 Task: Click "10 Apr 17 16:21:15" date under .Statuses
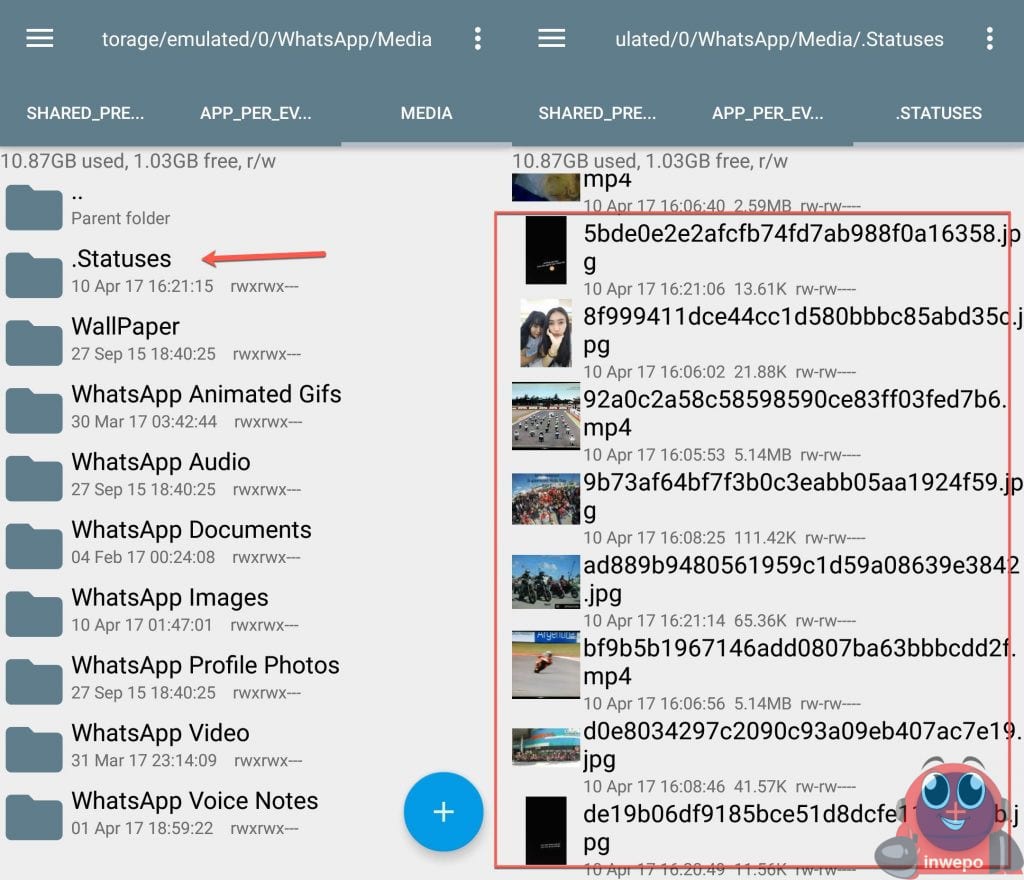142,286
